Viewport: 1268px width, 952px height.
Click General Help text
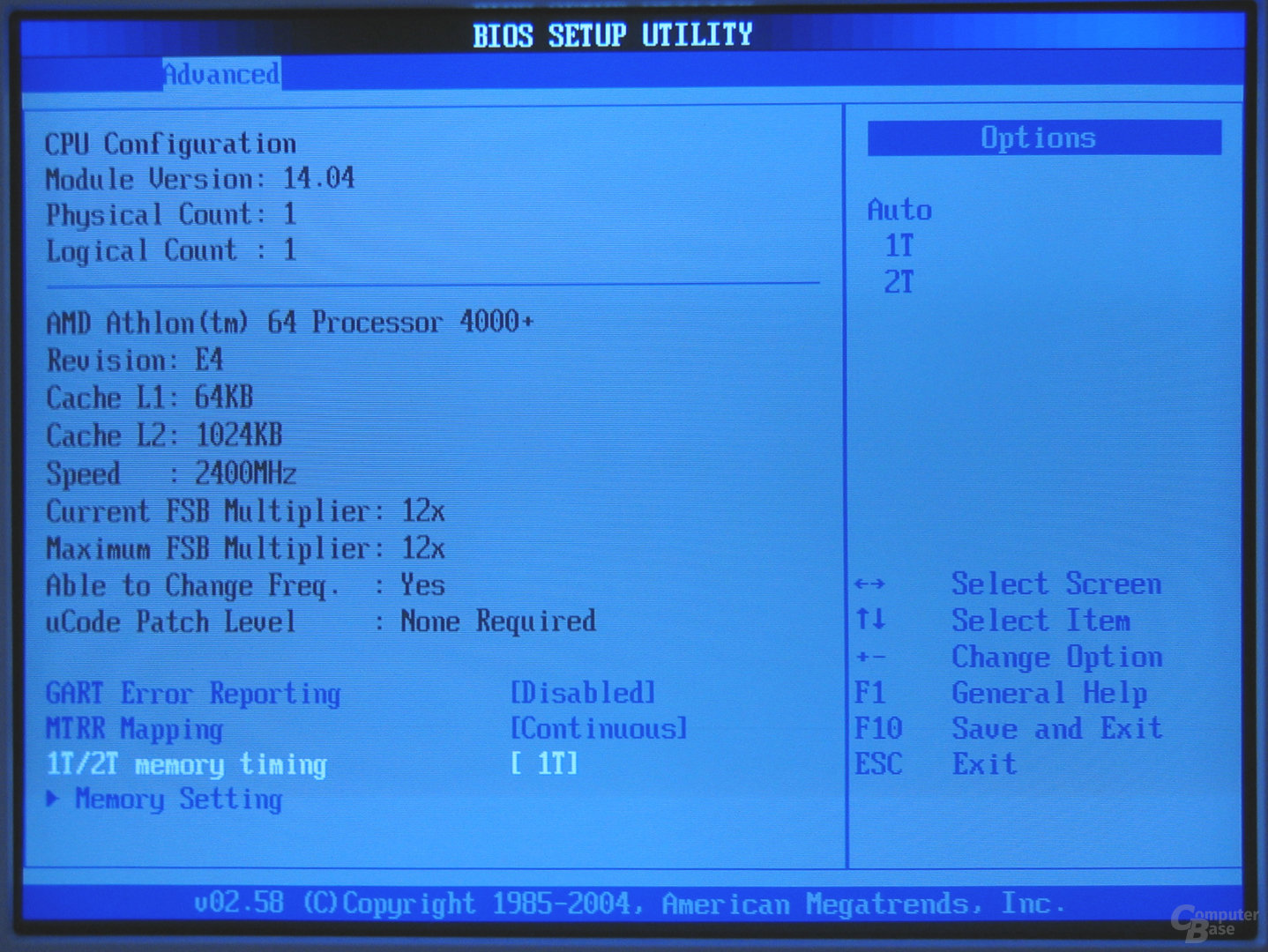pyautogui.click(x=1049, y=694)
